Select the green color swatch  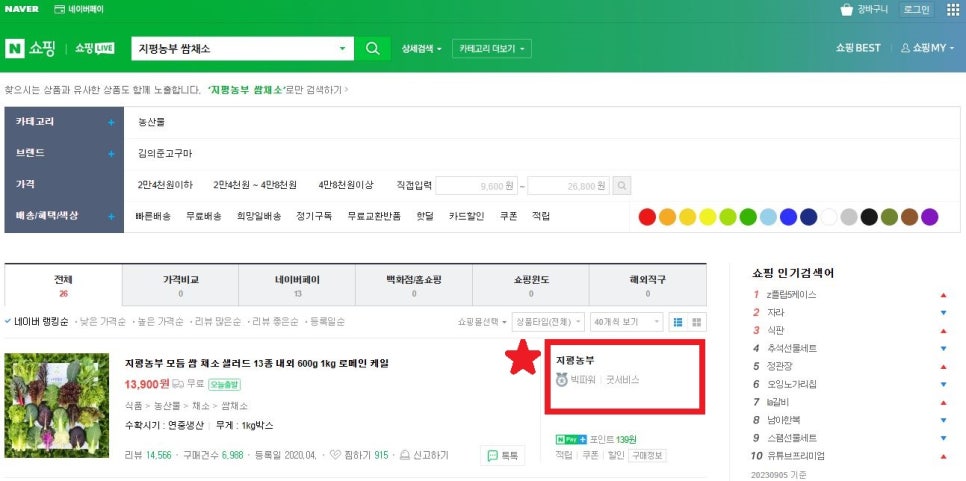pyautogui.click(x=748, y=217)
